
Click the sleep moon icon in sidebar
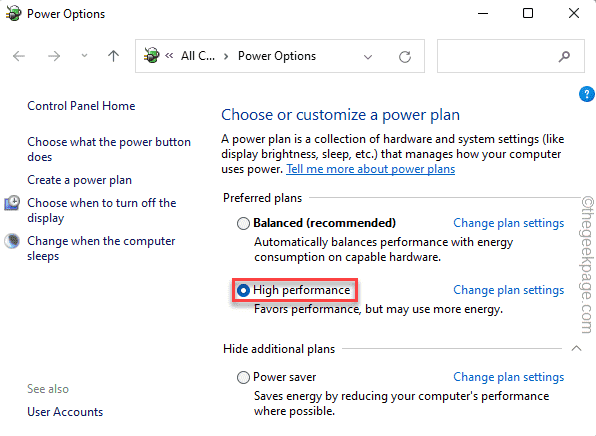click(12, 241)
